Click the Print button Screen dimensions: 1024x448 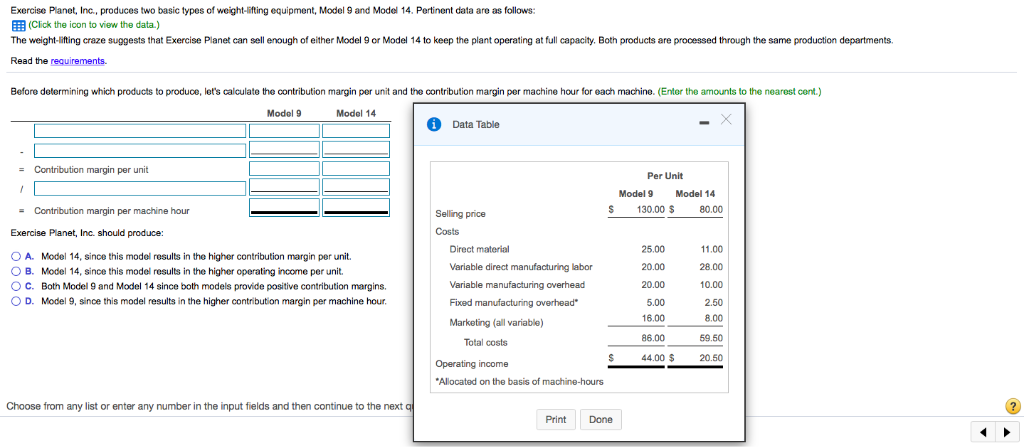click(556, 419)
